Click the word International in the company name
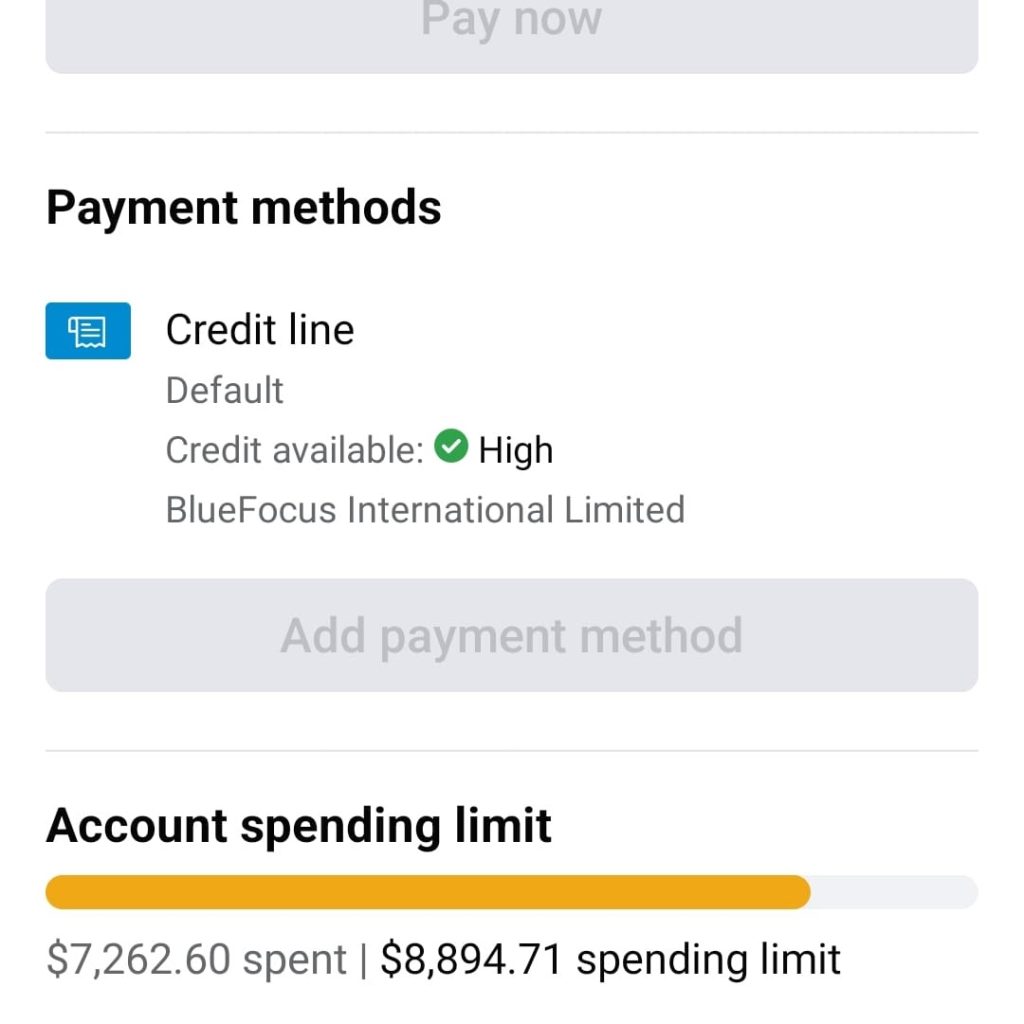The width and height of the screenshot is (1024, 1024). tap(450, 510)
